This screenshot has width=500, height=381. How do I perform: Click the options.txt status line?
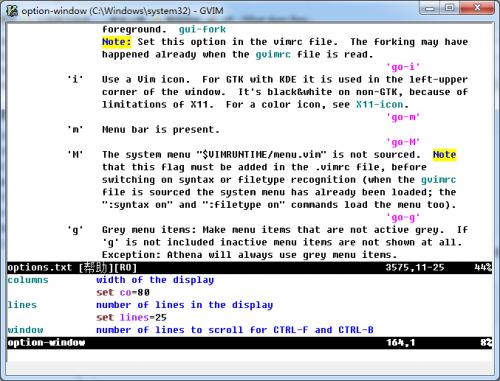point(249,268)
